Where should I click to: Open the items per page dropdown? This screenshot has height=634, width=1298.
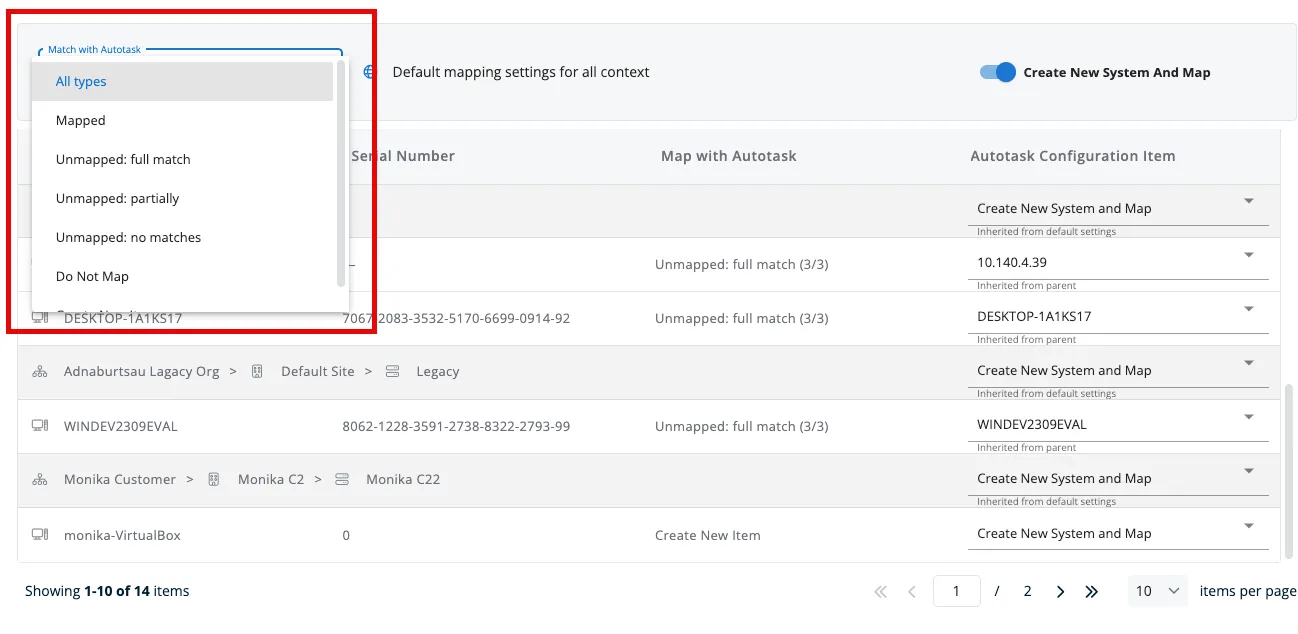pos(1157,591)
